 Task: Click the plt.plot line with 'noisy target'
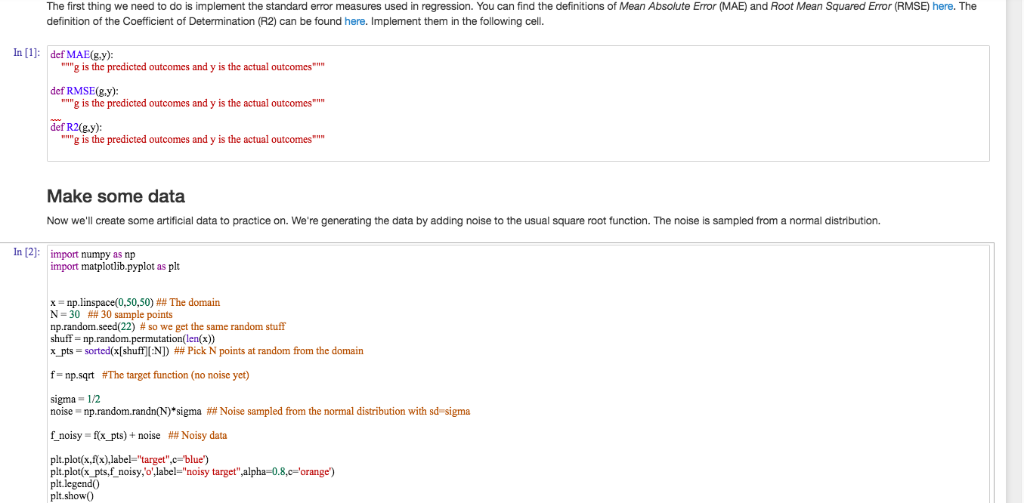click(x=192, y=472)
